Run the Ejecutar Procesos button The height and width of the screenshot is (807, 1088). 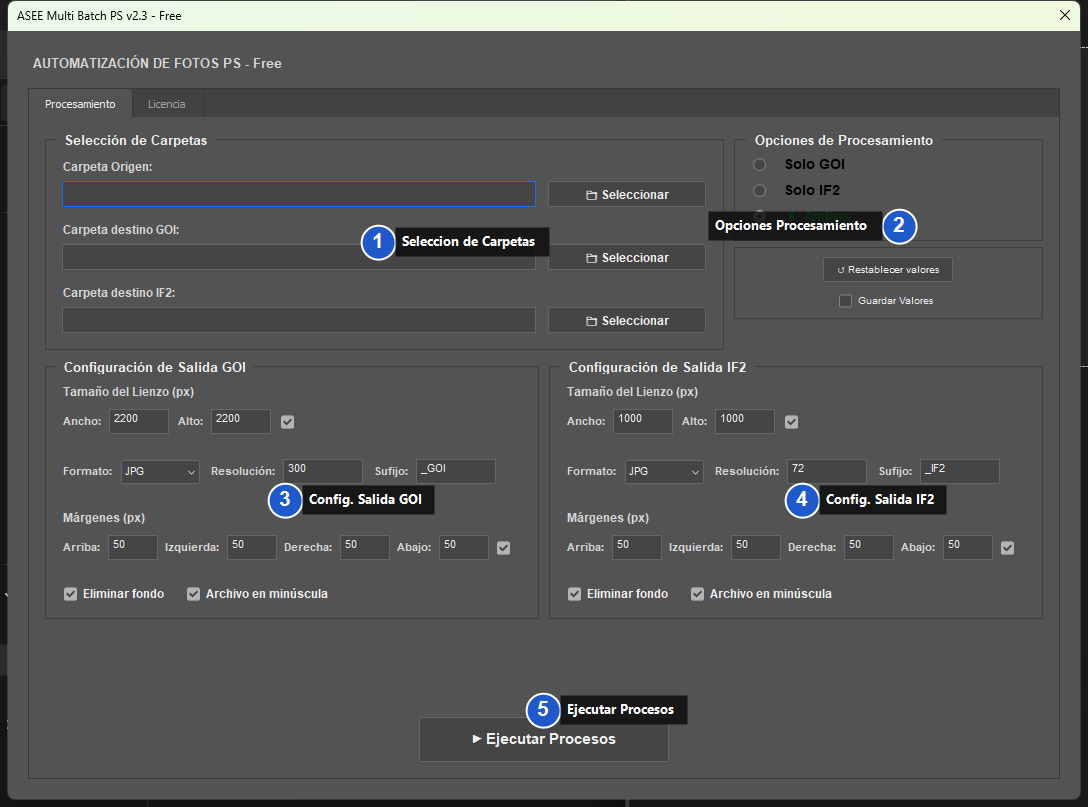(x=544, y=739)
